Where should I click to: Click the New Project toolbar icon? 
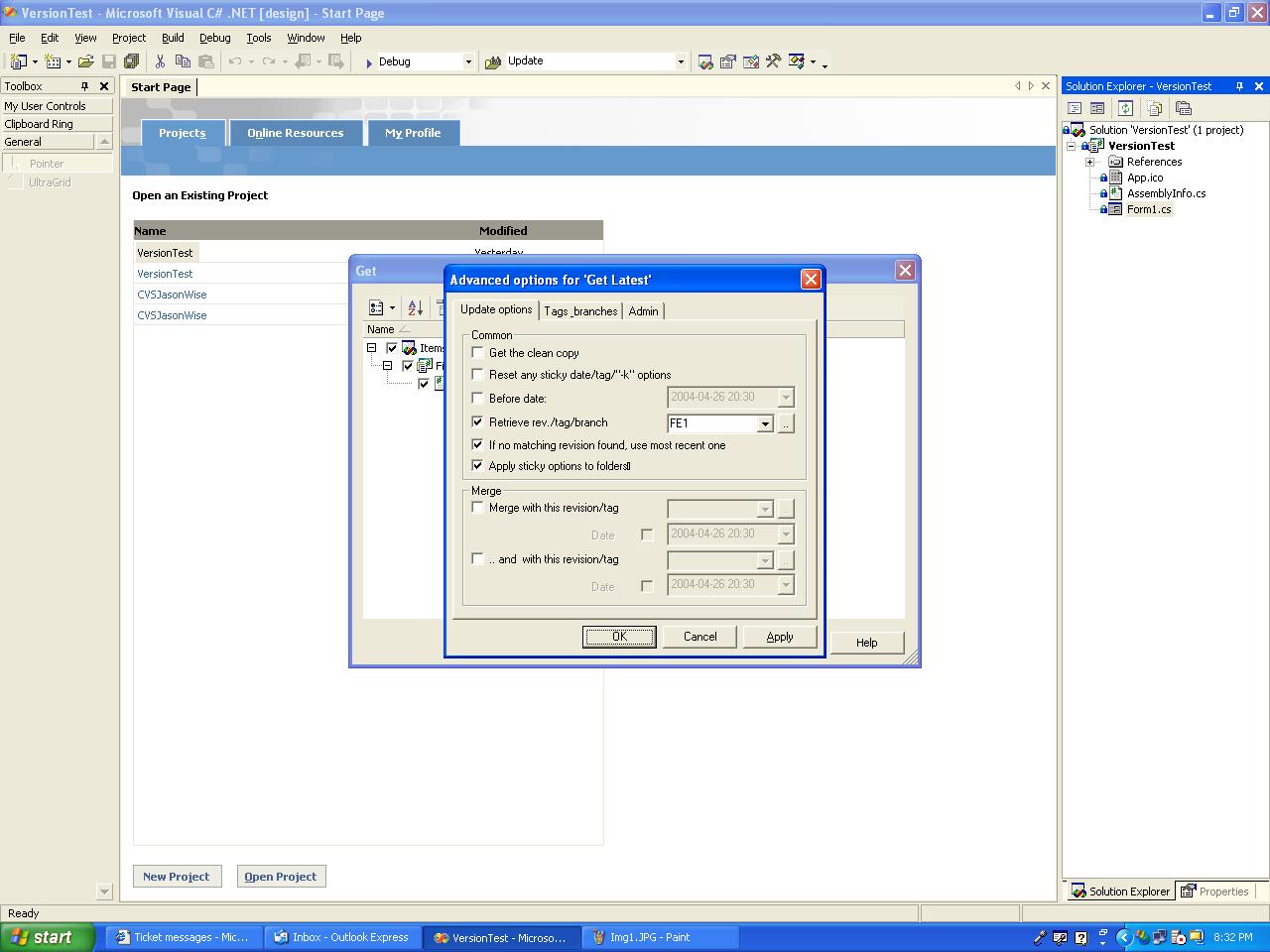click(x=19, y=61)
